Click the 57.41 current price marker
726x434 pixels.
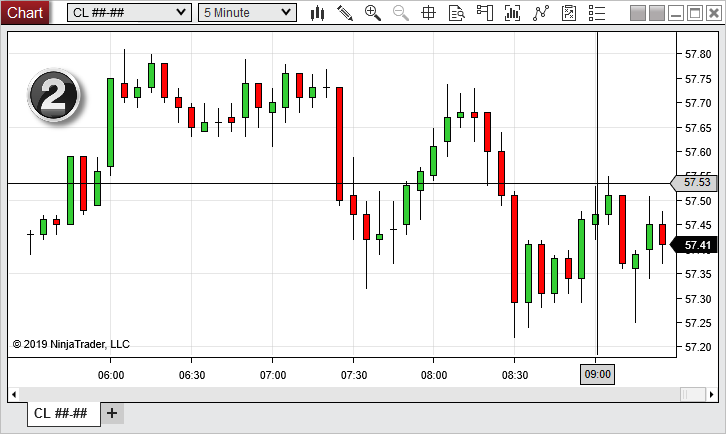(x=694, y=245)
